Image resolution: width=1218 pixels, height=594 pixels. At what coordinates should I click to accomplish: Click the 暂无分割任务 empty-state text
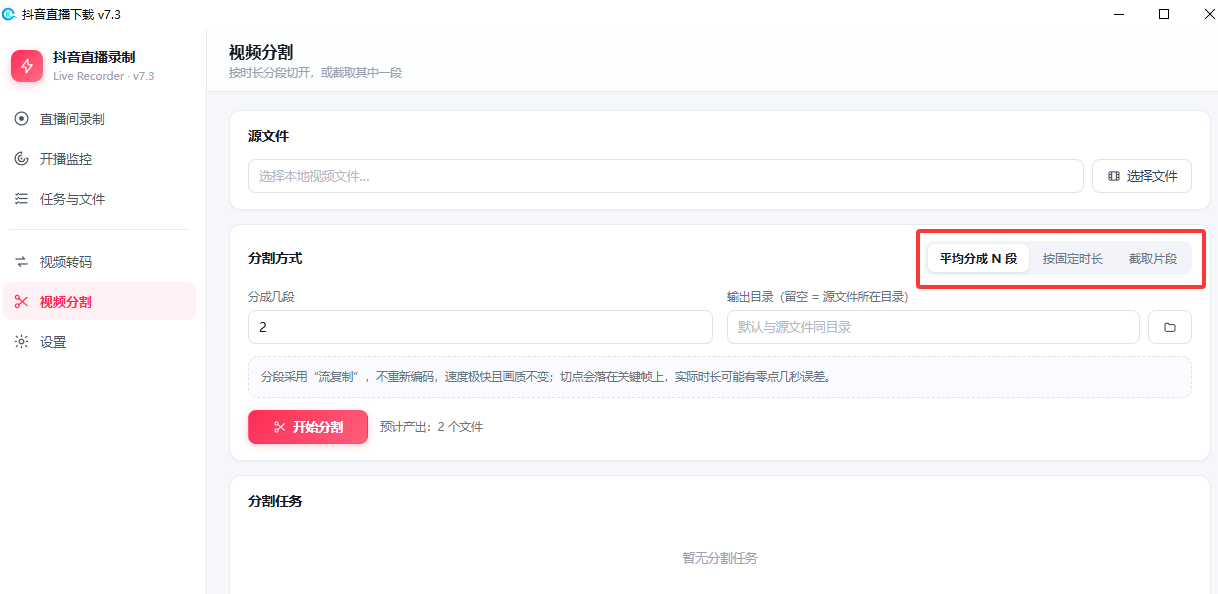coord(720,558)
